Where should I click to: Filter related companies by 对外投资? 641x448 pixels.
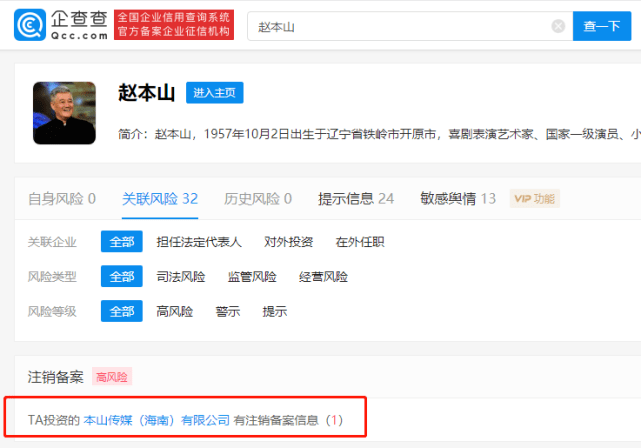(x=289, y=241)
